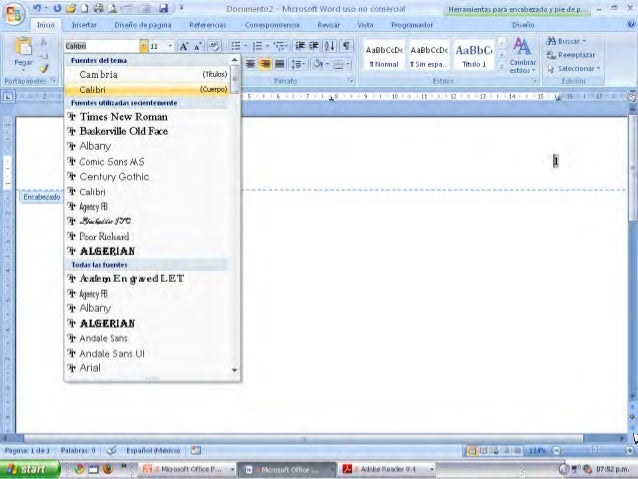638x479 pixels.
Task: Click the Reemplazar button
Action: pyautogui.click(x=570, y=55)
